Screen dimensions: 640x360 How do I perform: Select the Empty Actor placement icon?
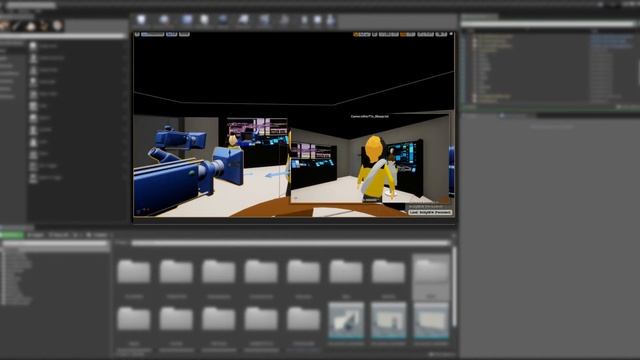(x=33, y=46)
